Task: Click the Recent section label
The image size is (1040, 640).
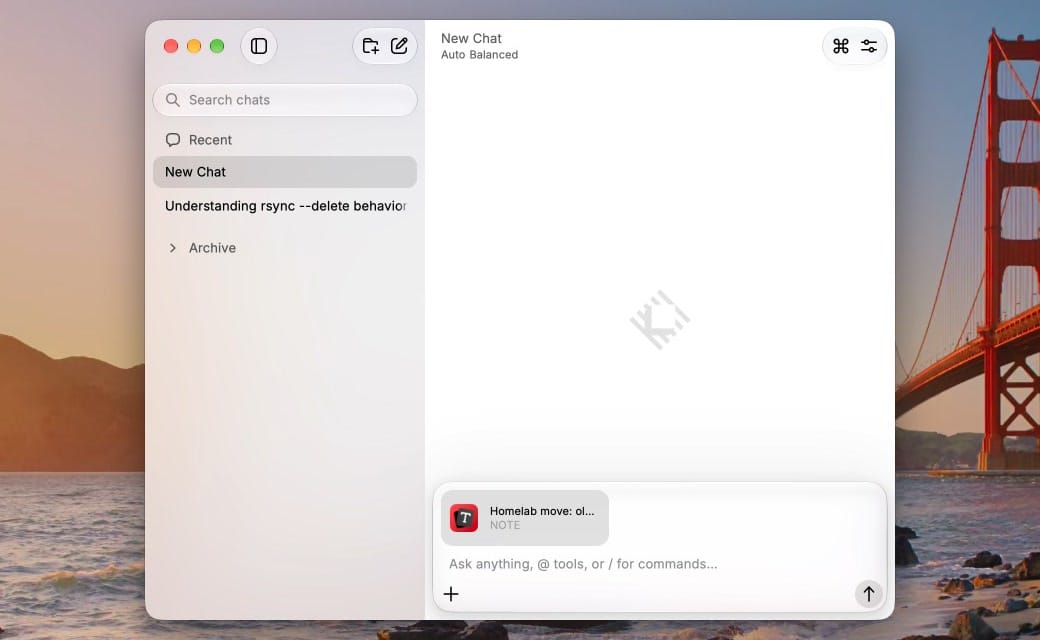Action: [x=210, y=140]
